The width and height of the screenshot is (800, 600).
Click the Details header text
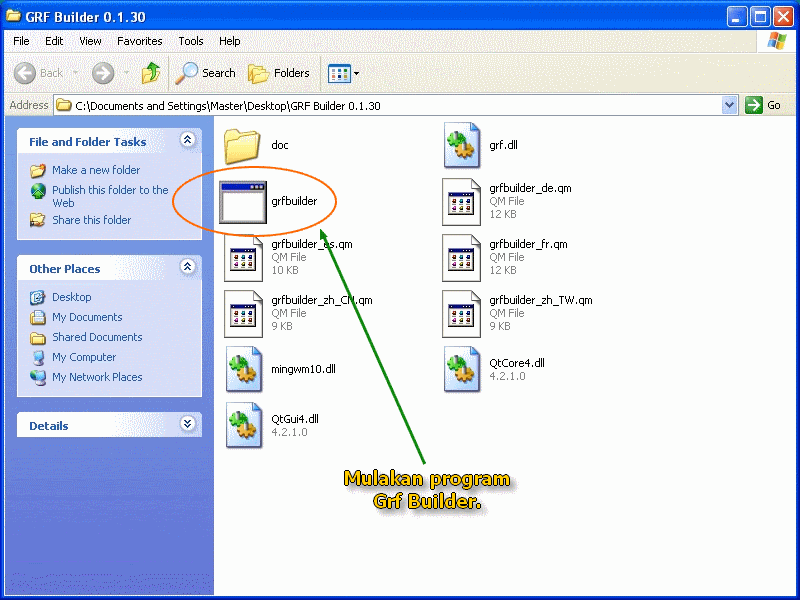coord(48,426)
